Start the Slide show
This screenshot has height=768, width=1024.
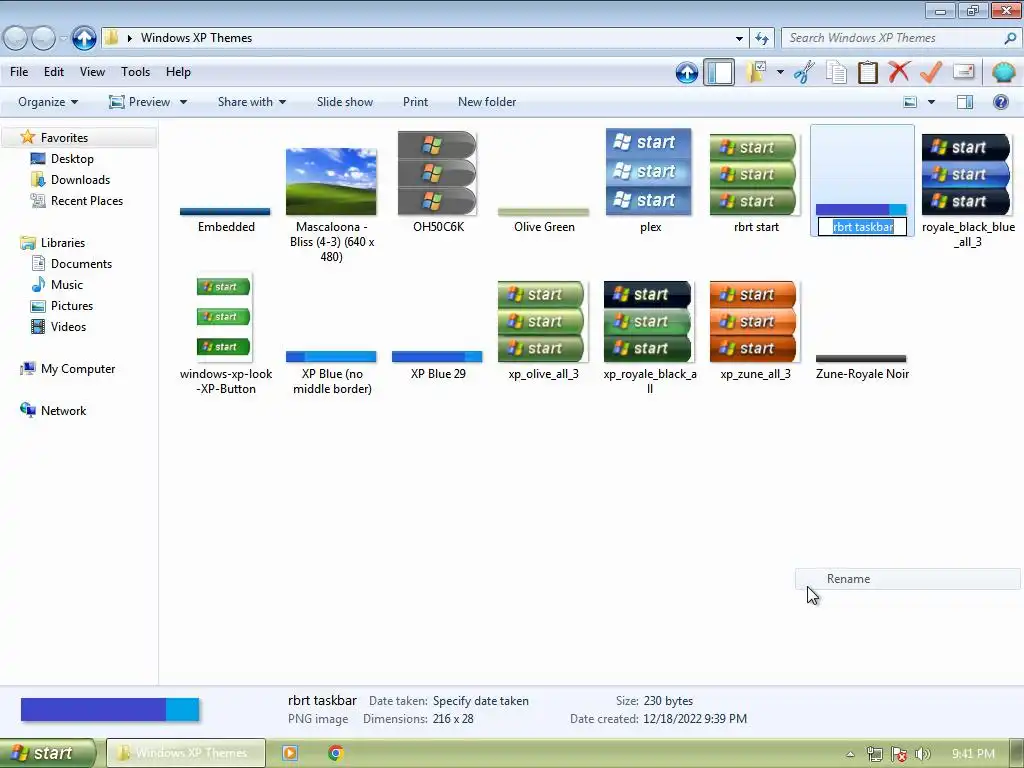tap(345, 102)
